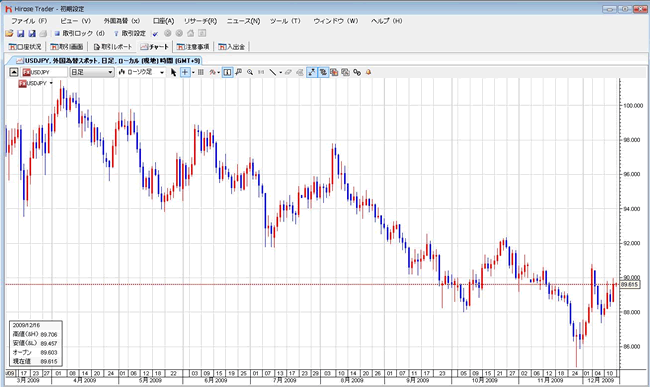
Task: Open the リサーチ(R) menu
Action: coord(200,21)
